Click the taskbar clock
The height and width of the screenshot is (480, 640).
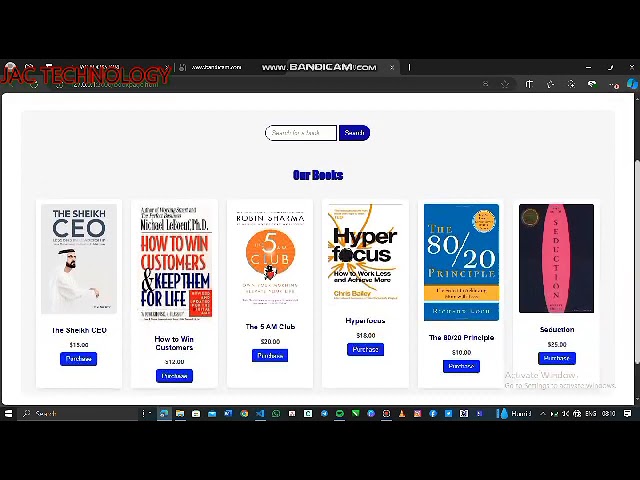point(608,413)
